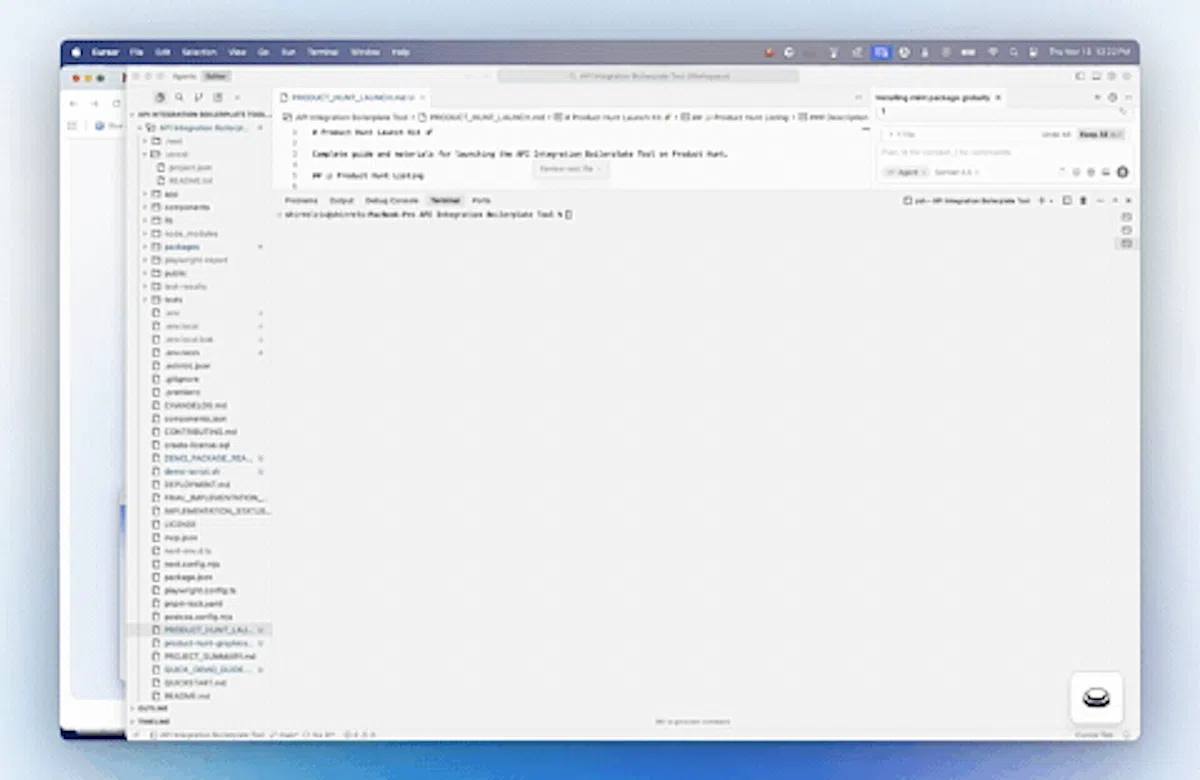Switch to Agents mode
The image size is (1200, 780).
coord(185,76)
